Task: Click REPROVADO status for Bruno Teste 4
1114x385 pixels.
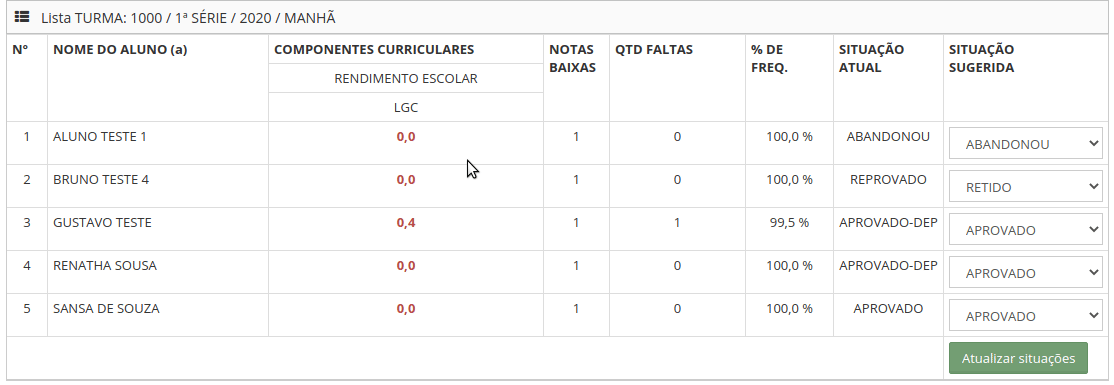Action: point(888,180)
